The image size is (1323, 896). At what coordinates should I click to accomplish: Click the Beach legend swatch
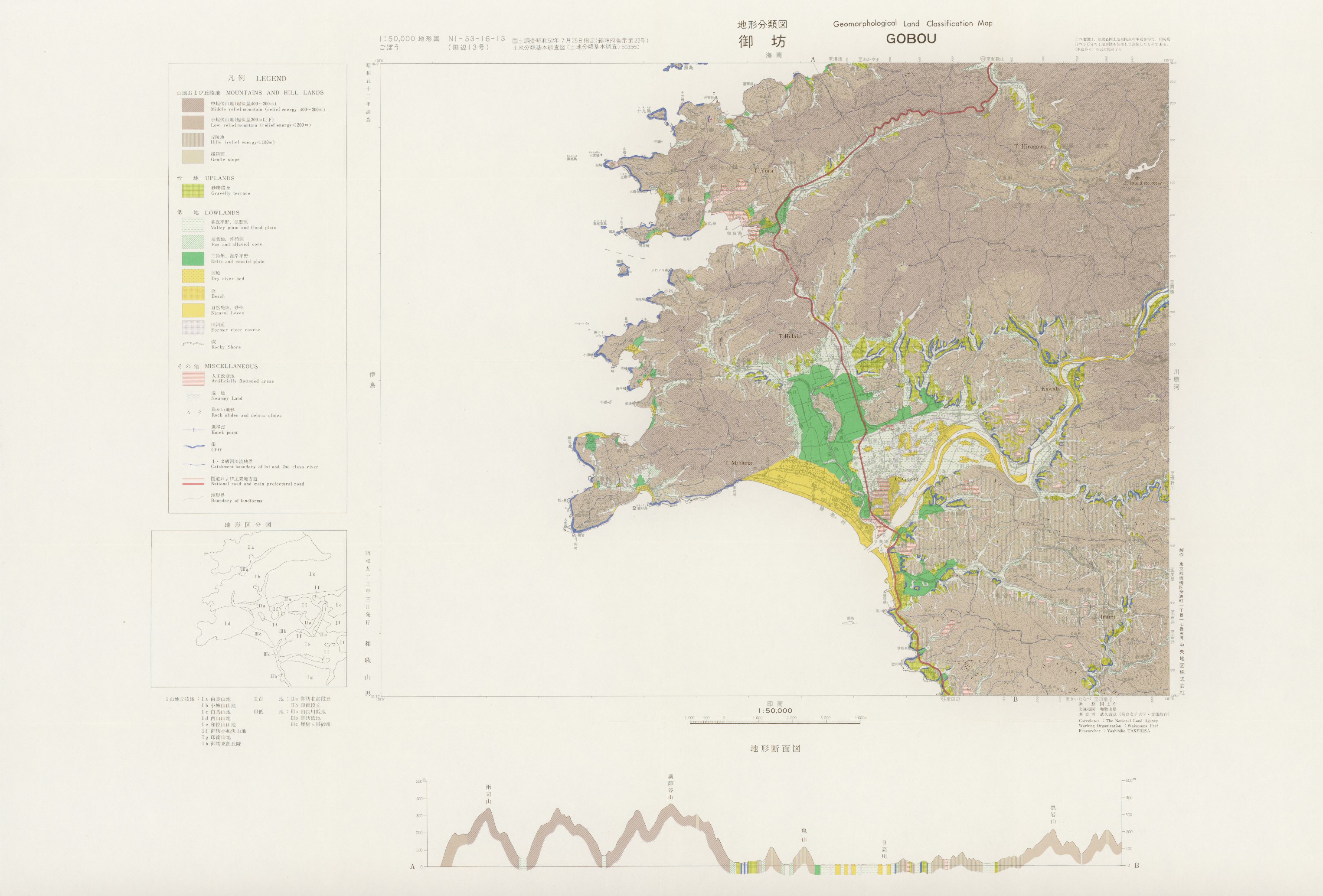(x=193, y=293)
